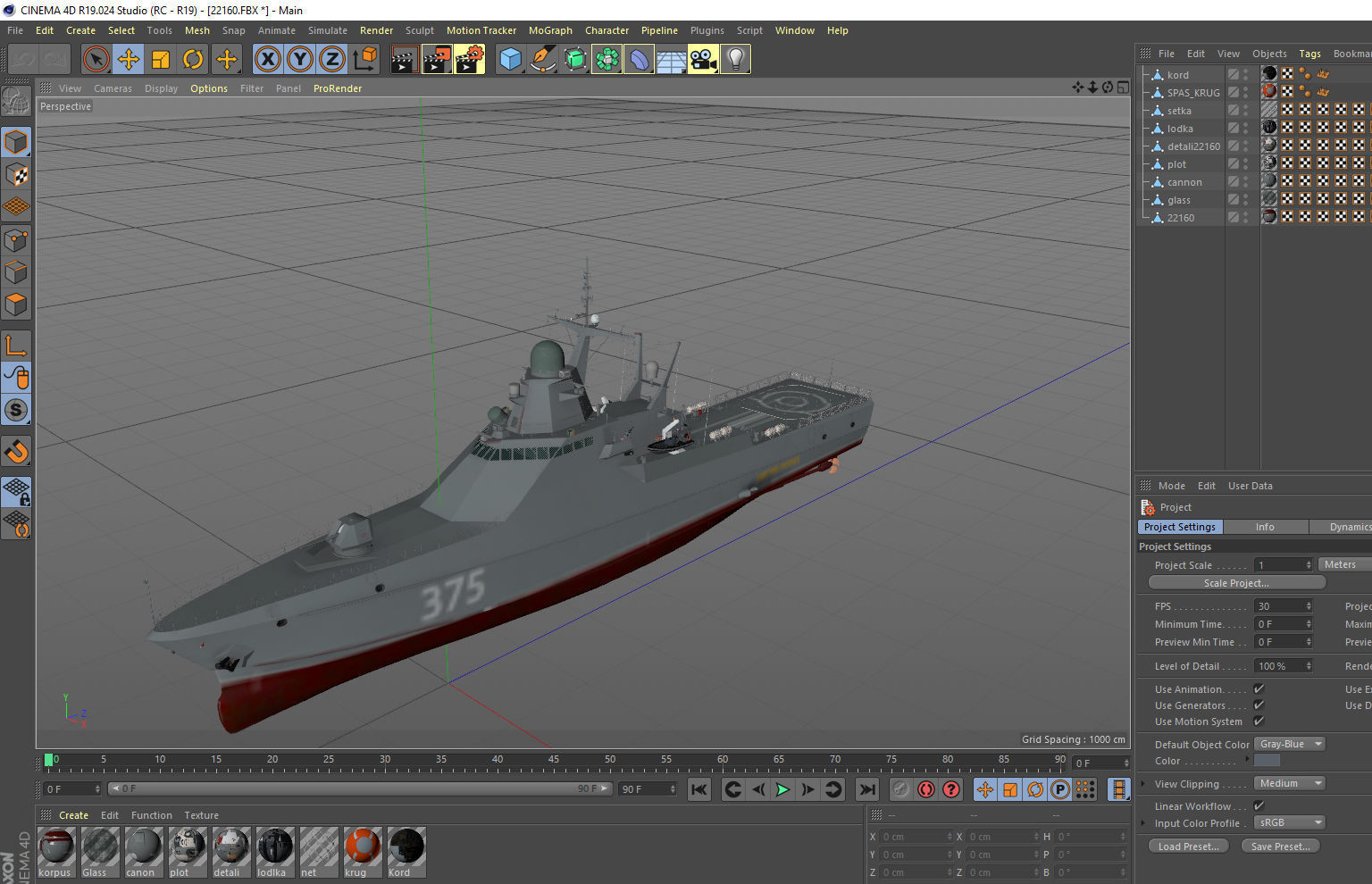The height and width of the screenshot is (884, 1372).
Task: Open Input Color Profile sRGB dropdown
Action: [1289, 822]
